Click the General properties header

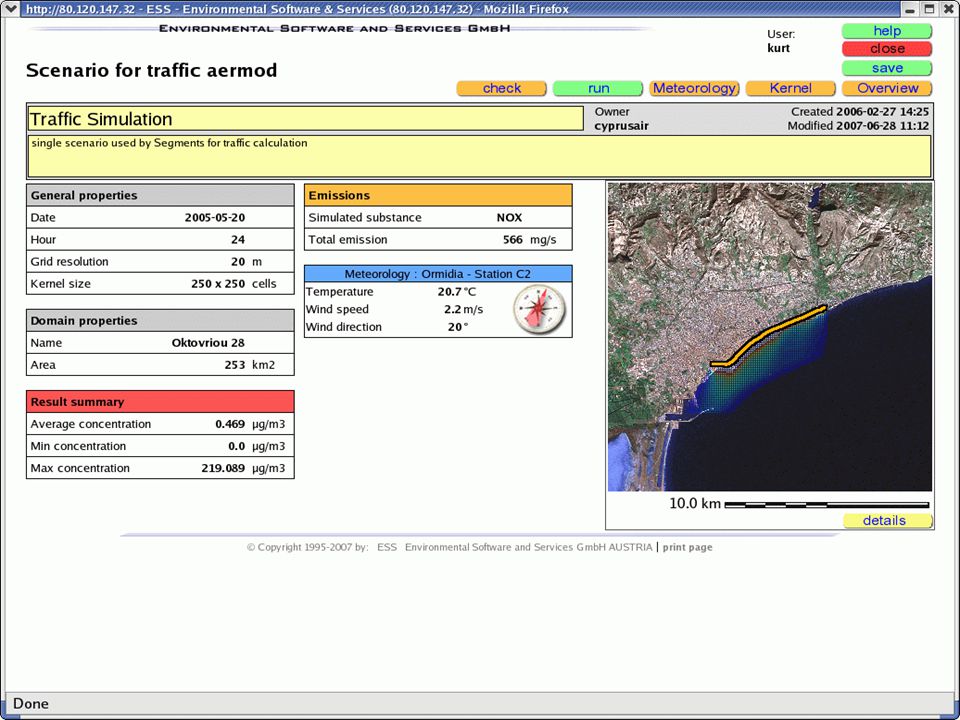(160, 195)
